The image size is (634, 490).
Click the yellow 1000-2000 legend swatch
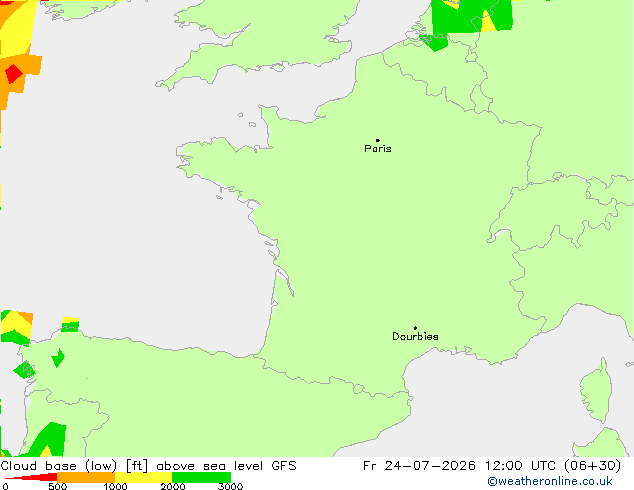pos(144,477)
